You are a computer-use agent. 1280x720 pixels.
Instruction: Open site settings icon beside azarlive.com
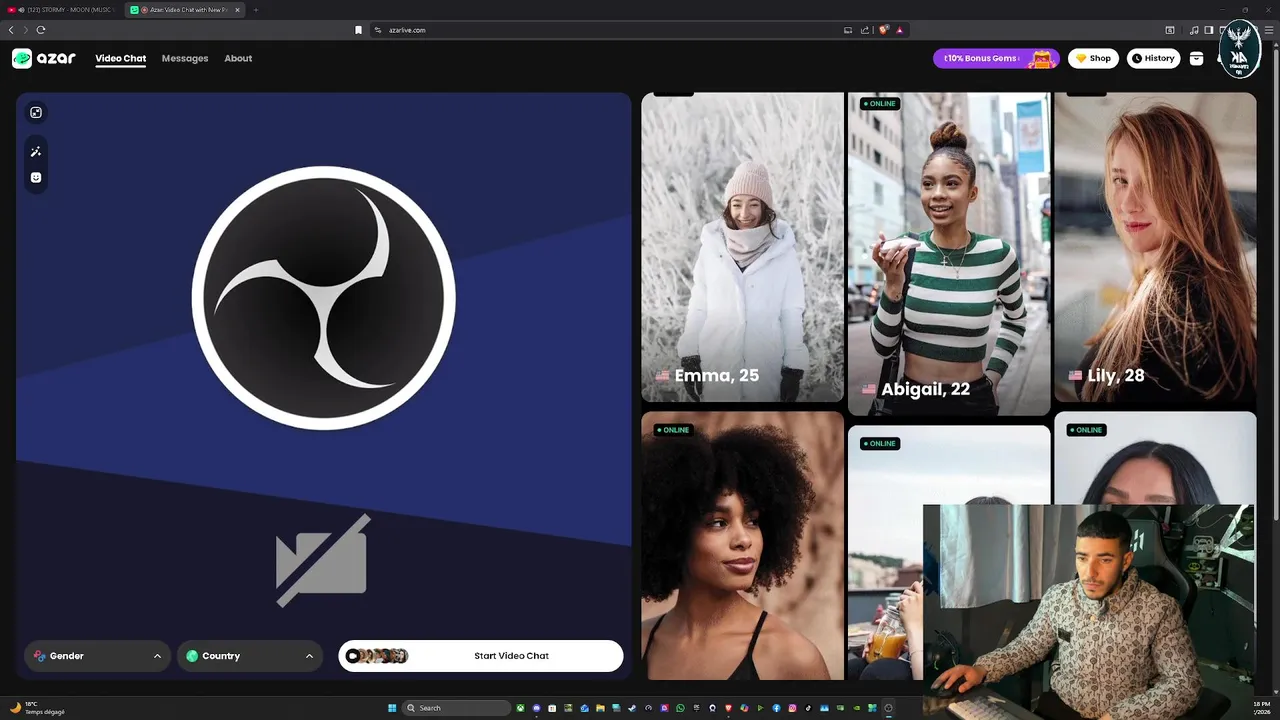click(378, 30)
